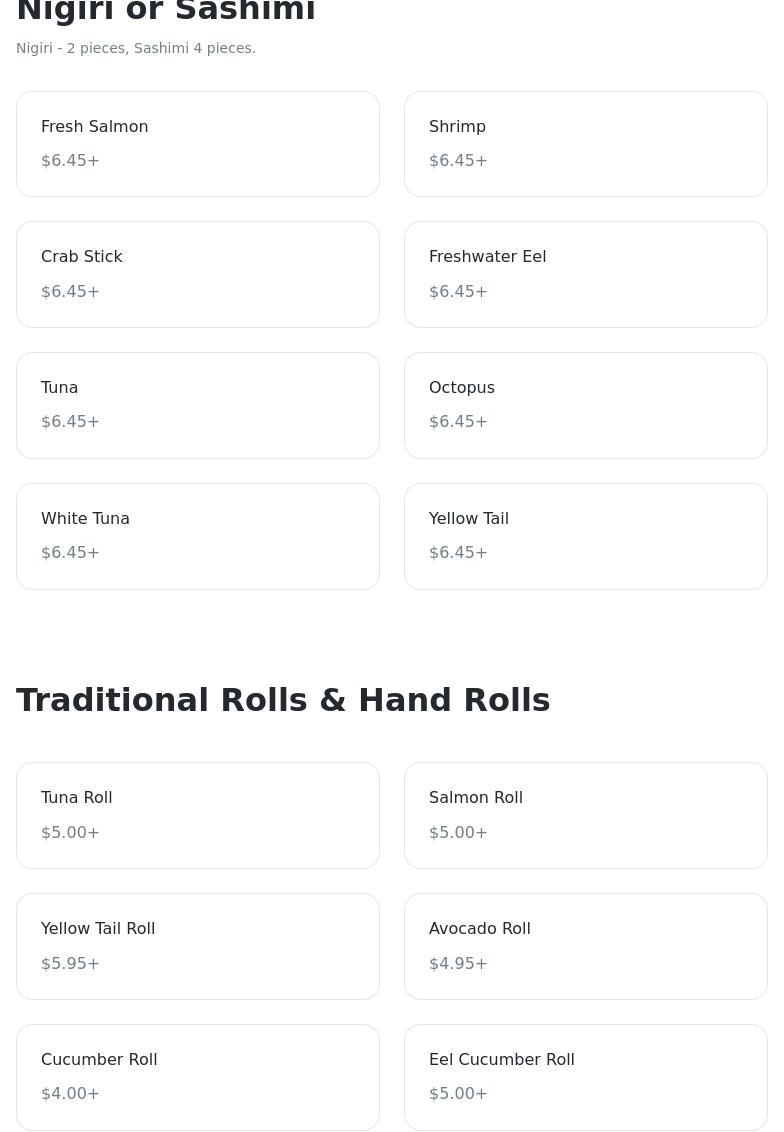Open the Avocado Roll card

tap(586, 946)
